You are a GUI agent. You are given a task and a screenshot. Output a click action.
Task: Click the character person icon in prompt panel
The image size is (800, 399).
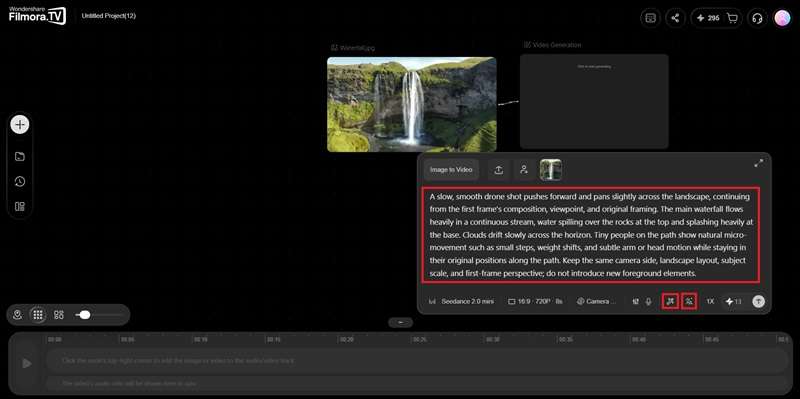click(523, 170)
